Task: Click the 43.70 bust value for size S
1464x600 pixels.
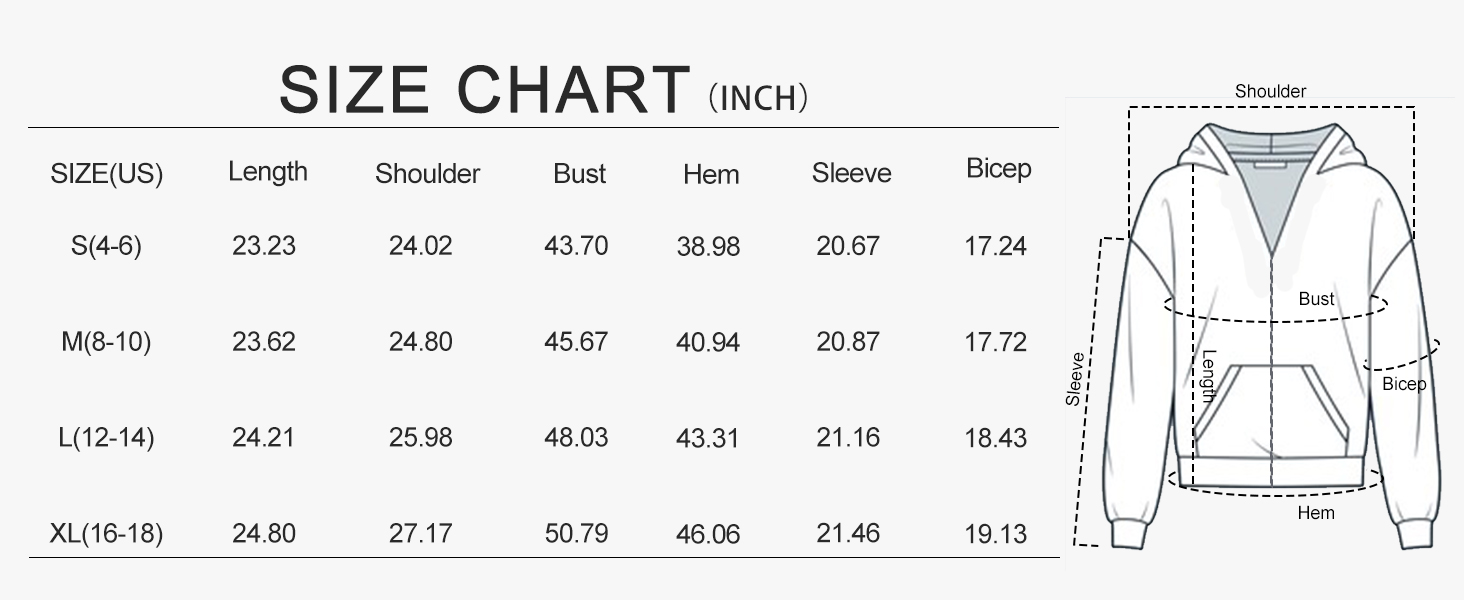Action: pyautogui.click(x=576, y=245)
